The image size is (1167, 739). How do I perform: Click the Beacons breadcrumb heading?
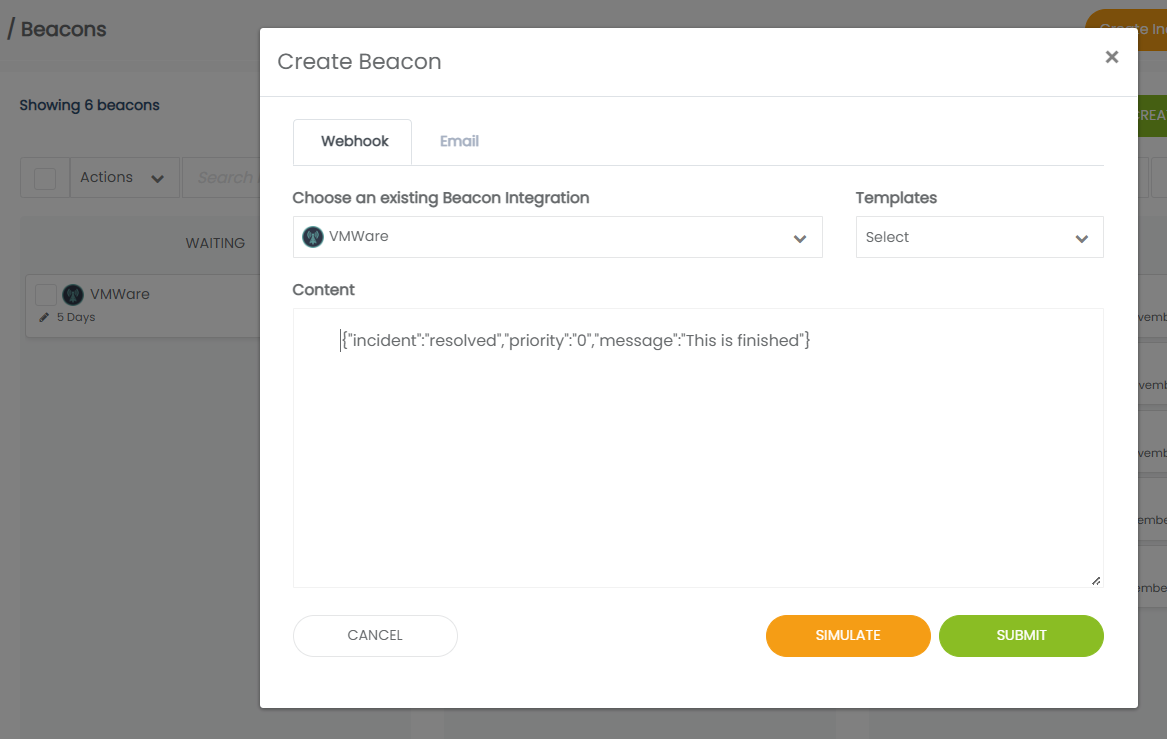(63, 30)
